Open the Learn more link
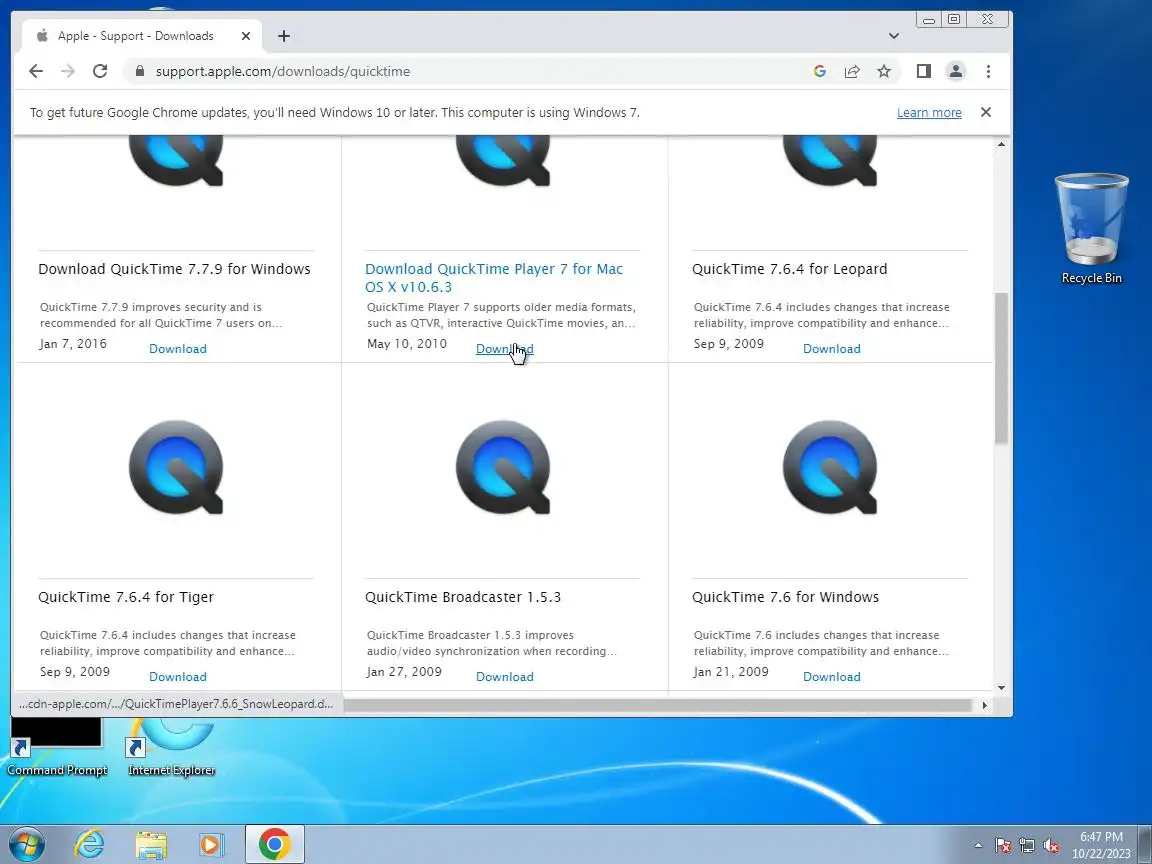Screen dimensions: 1152x864 point(929,112)
